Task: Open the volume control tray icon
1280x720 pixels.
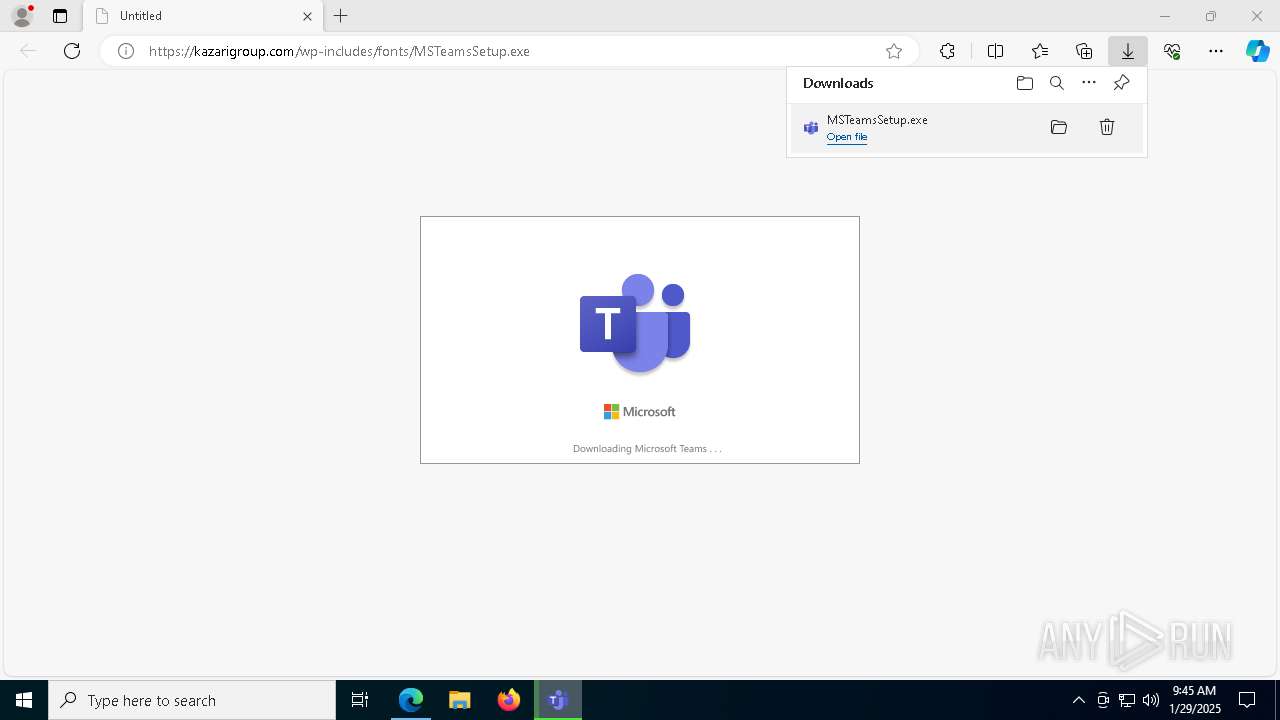Action: 1151,700
